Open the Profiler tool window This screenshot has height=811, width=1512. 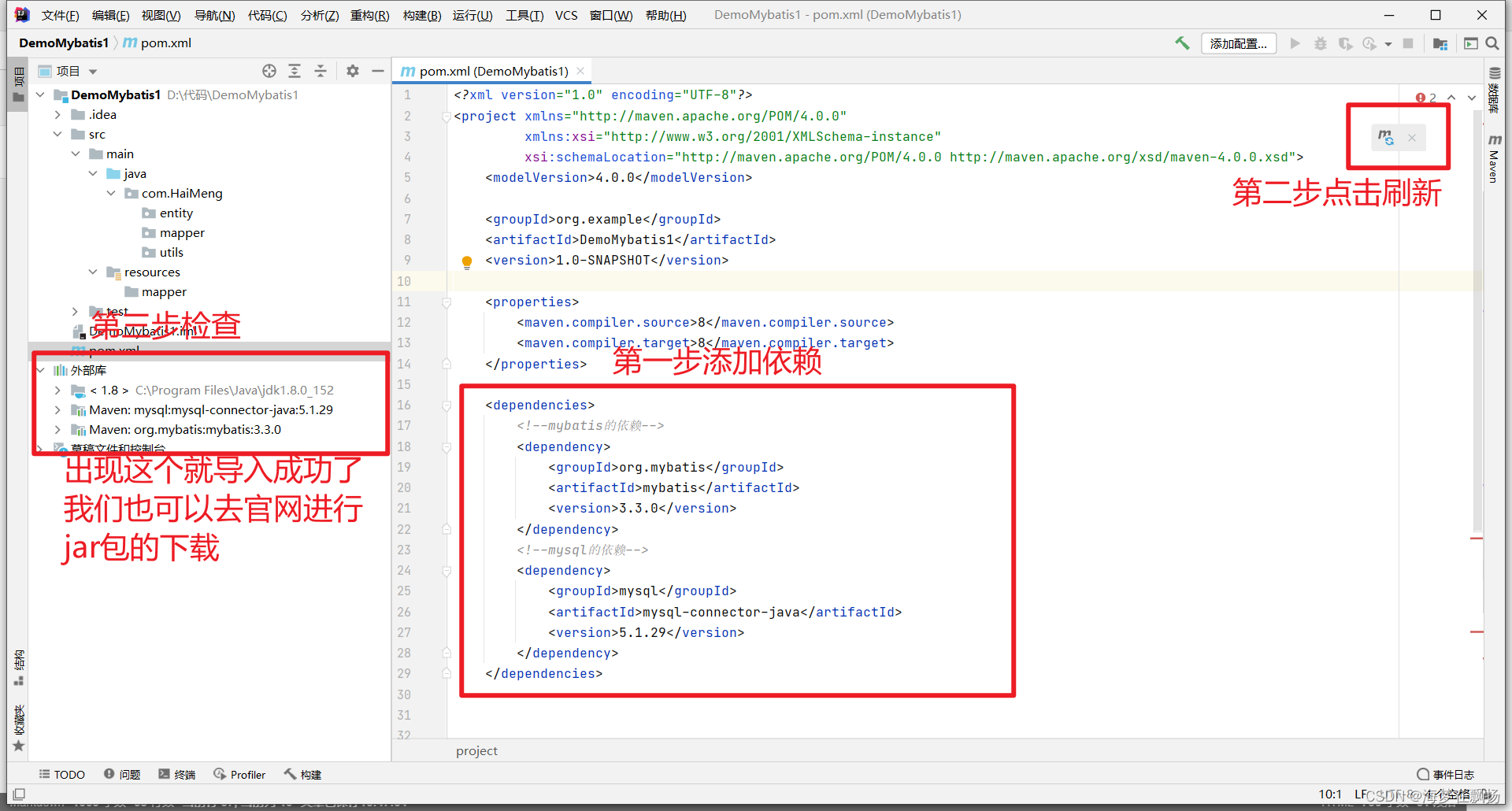tap(239, 775)
